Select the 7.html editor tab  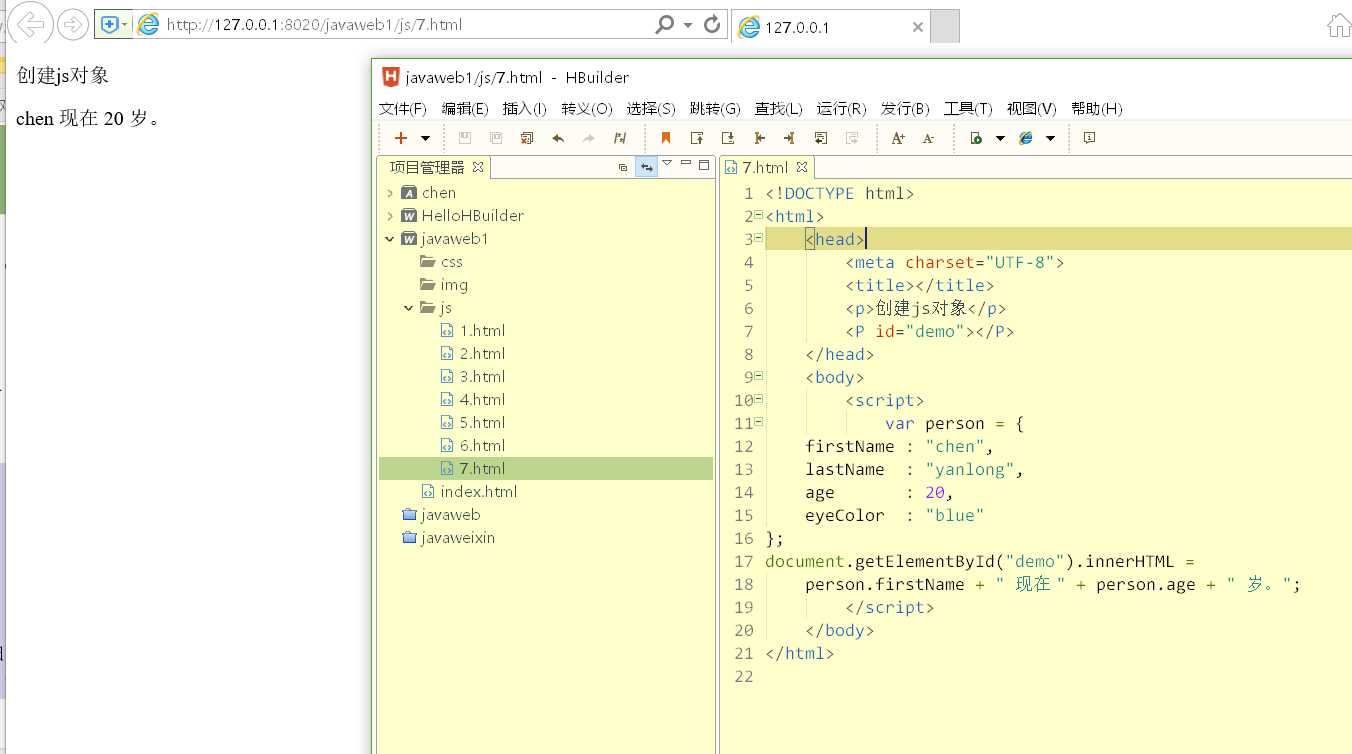(x=765, y=167)
